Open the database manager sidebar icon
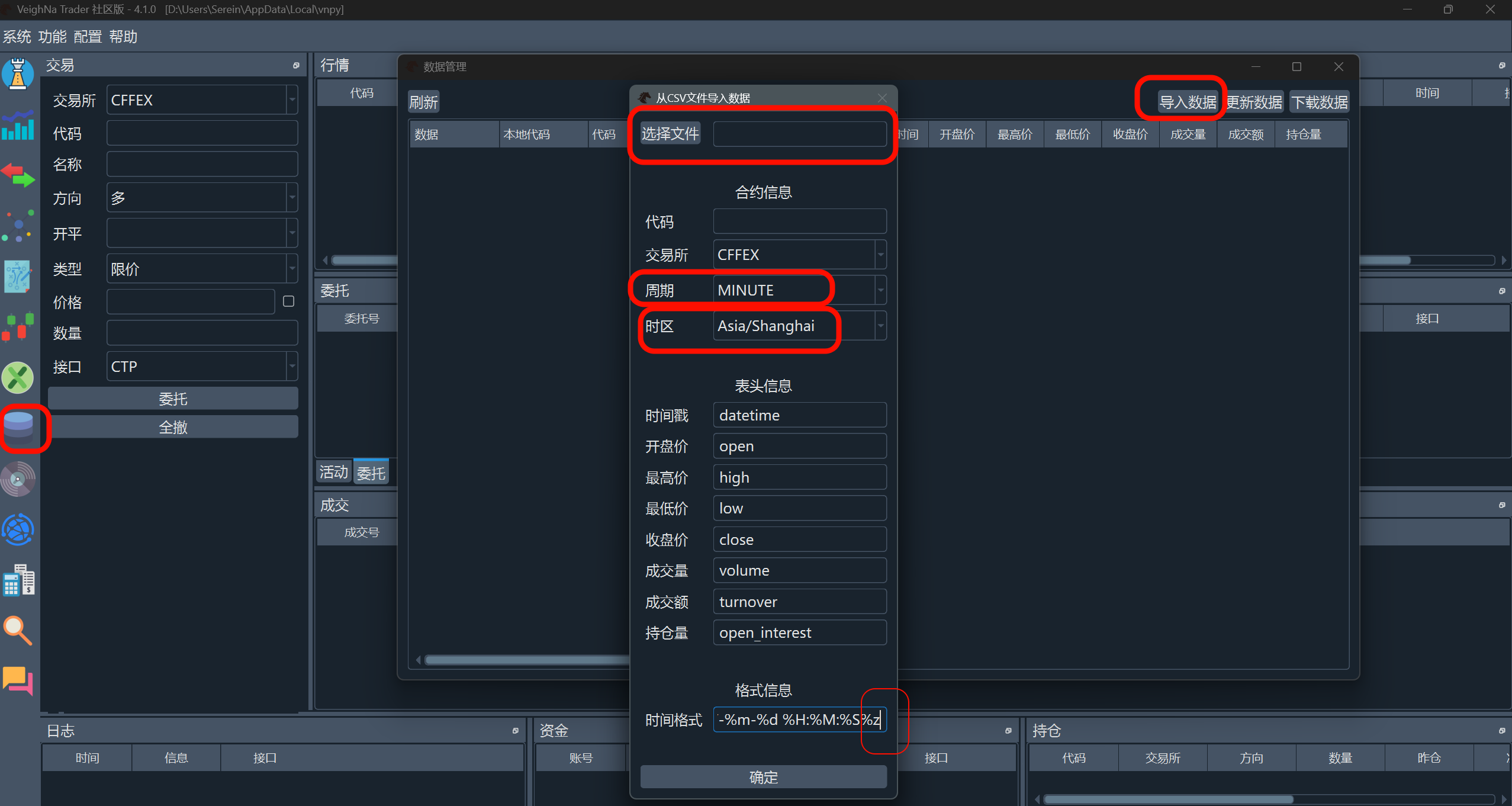Image resolution: width=1512 pixels, height=806 pixels. click(18, 428)
